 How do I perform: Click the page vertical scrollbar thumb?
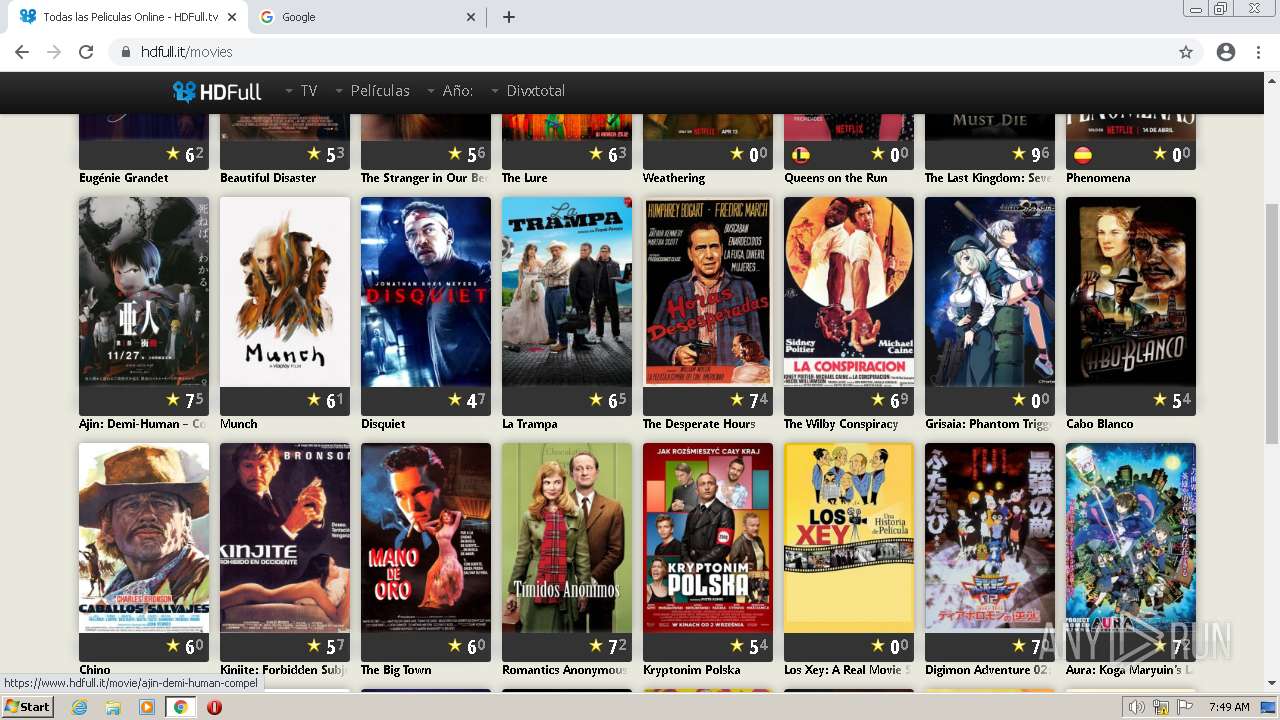click(1272, 323)
